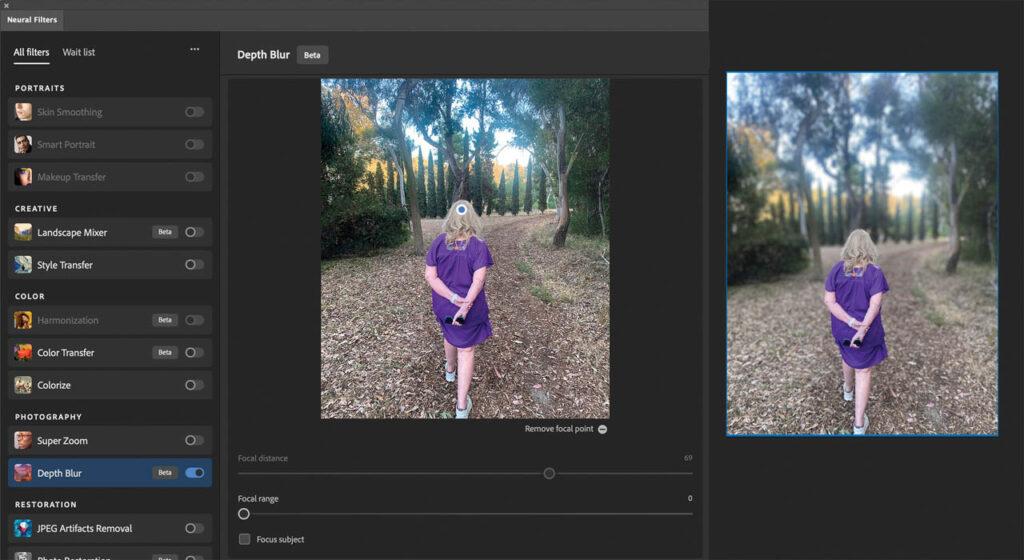The width and height of the screenshot is (1024, 560).
Task: Click the minus icon beside Remove focal point
Action: pyautogui.click(x=602, y=429)
